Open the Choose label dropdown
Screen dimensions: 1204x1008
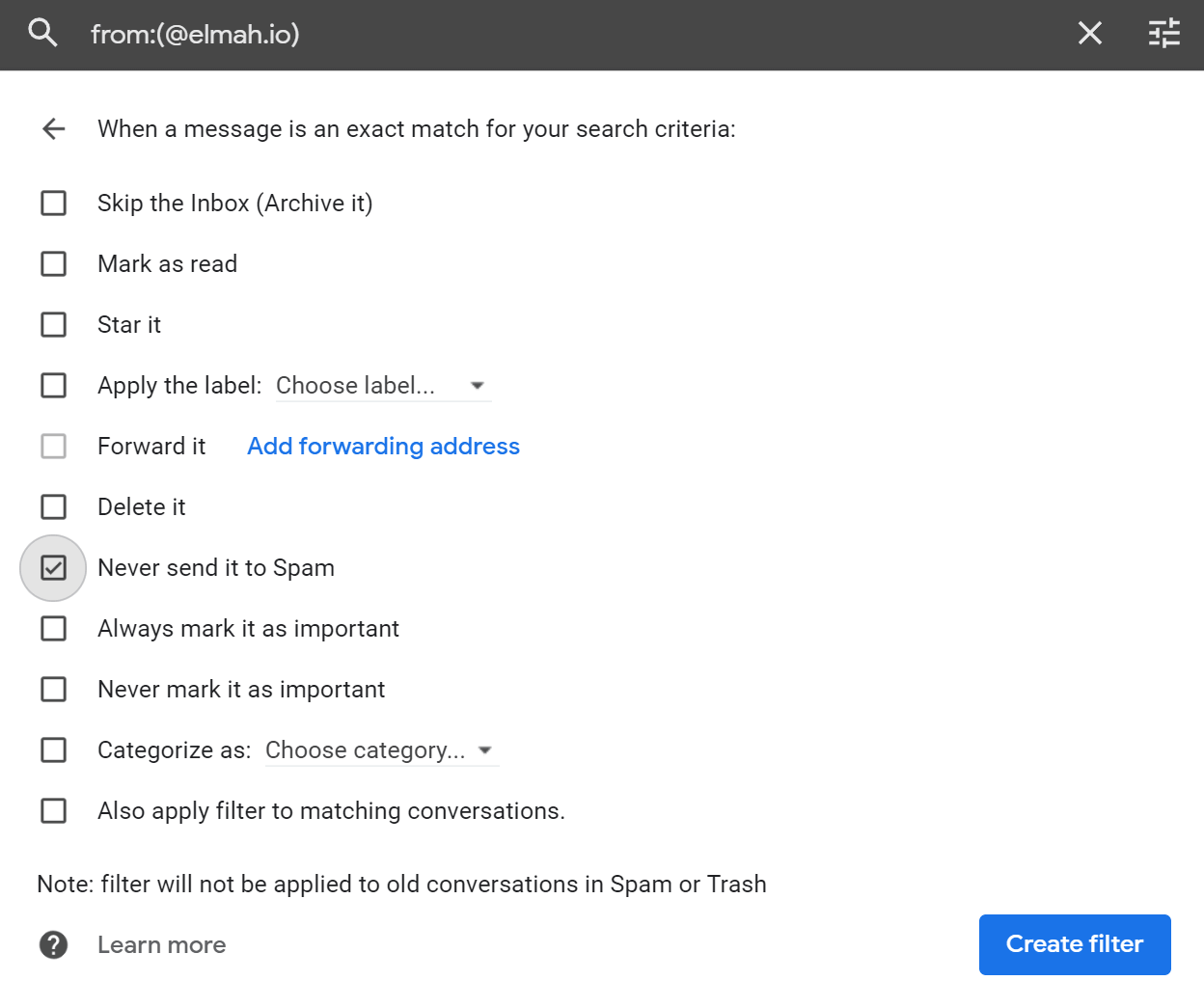click(x=383, y=386)
